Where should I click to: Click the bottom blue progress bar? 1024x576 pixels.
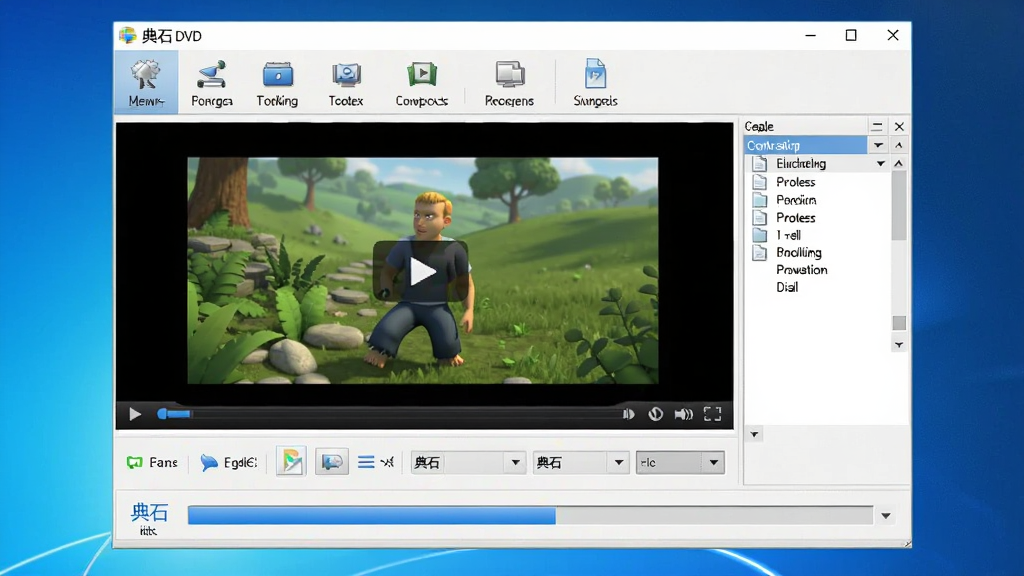(530, 515)
